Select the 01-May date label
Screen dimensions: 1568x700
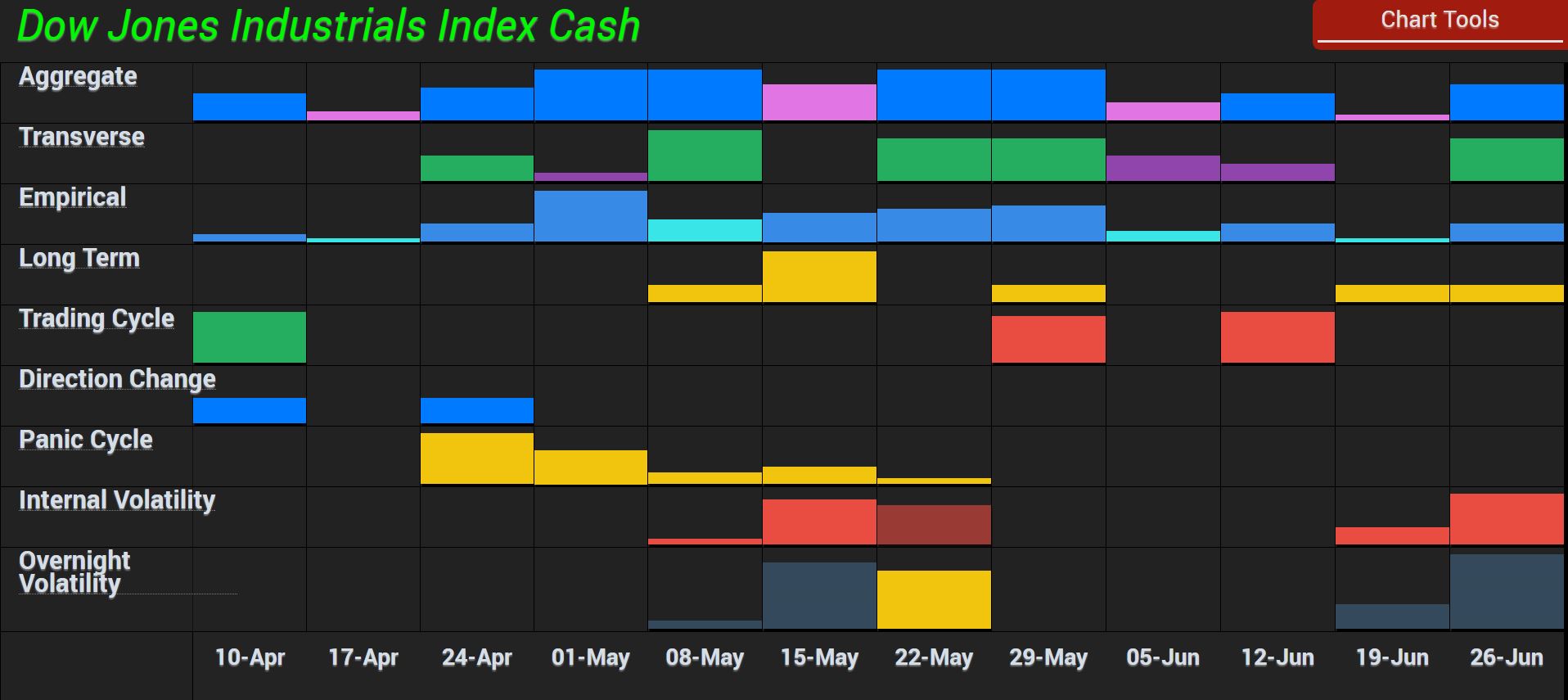(591, 658)
